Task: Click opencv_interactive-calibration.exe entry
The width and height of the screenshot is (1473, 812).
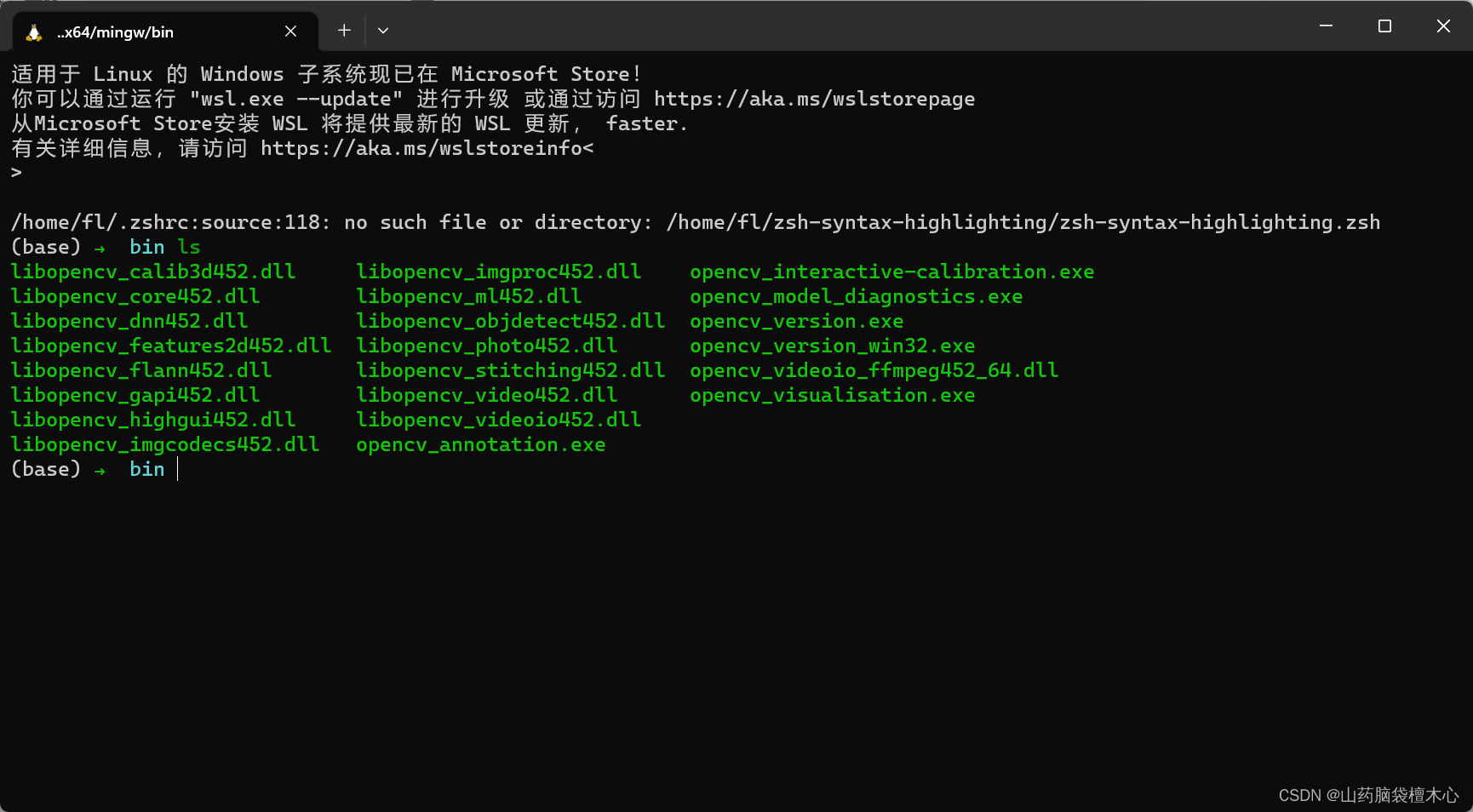Action: [x=892, y=272]
